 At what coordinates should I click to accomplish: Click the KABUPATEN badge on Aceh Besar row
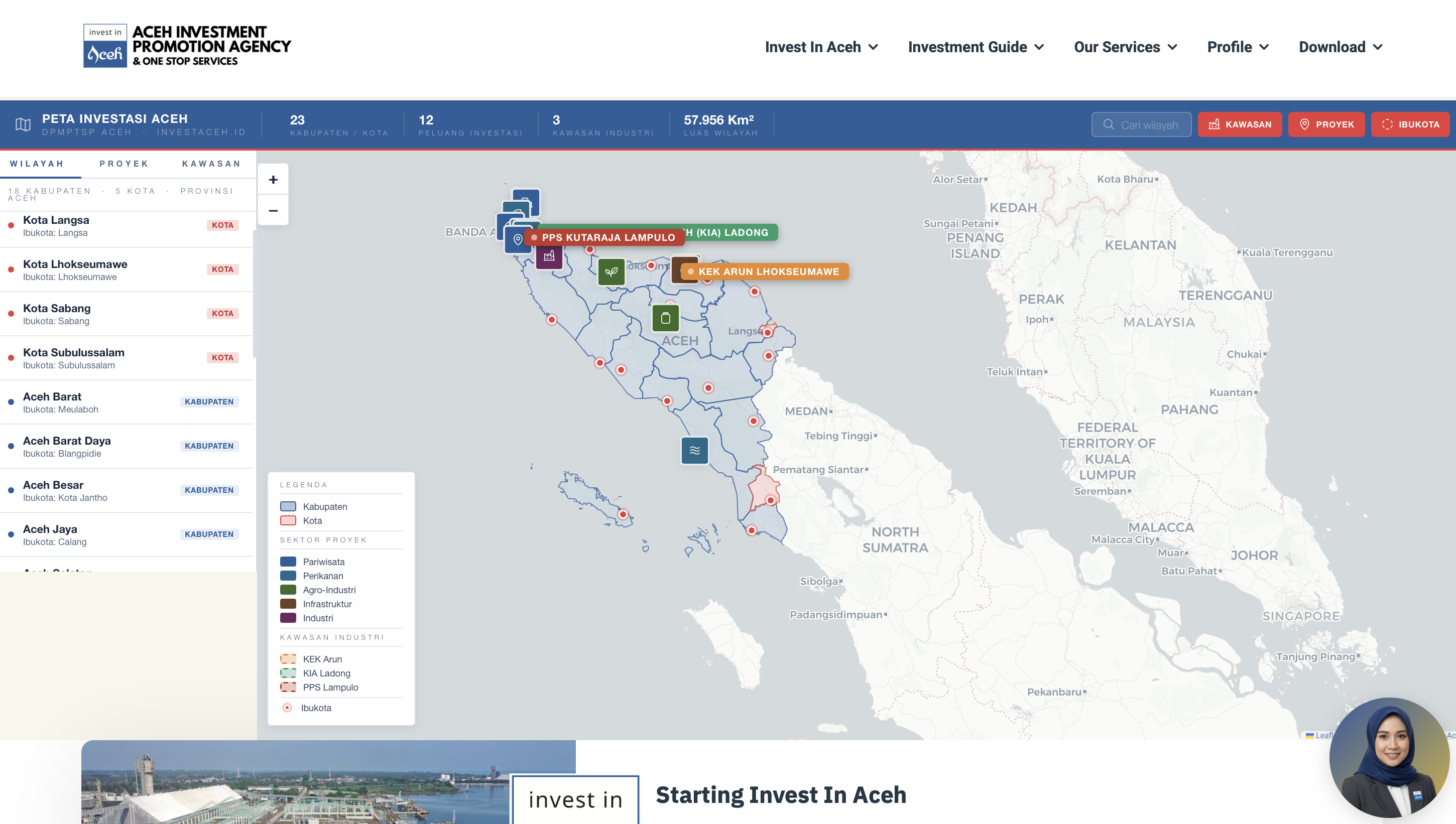click(x=209, y=490)
